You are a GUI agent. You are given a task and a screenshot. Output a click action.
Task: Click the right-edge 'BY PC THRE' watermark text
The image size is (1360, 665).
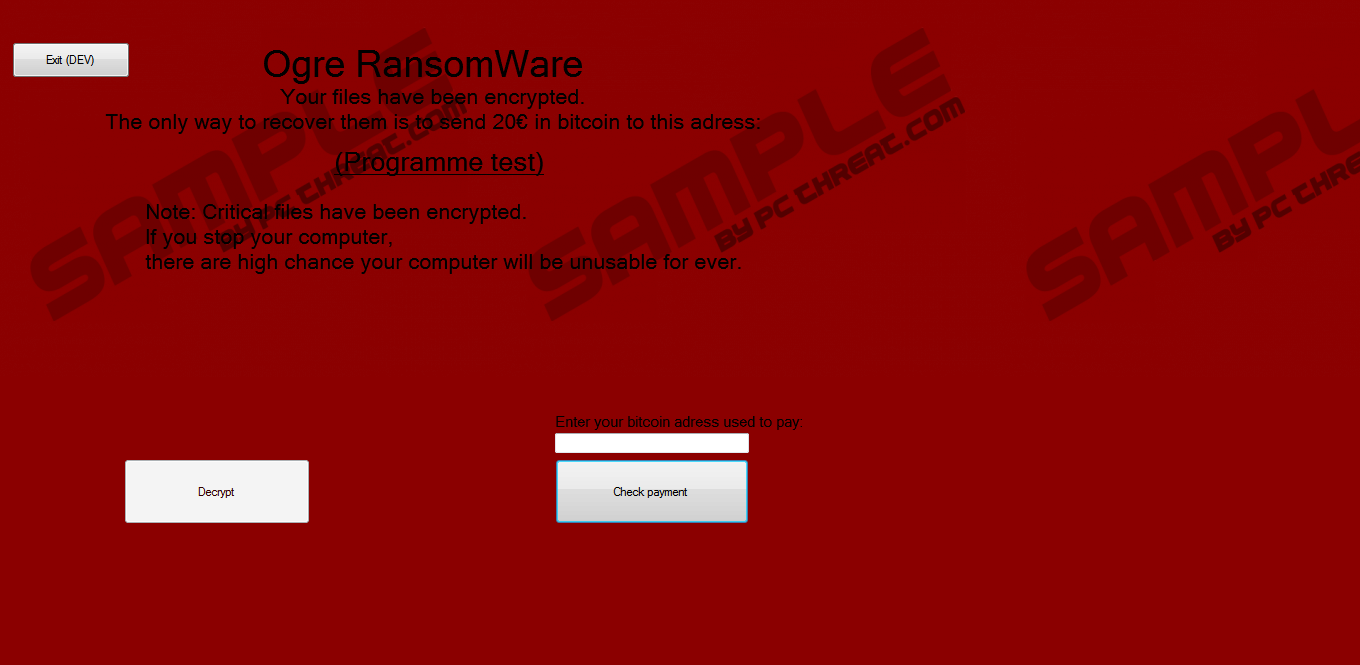coord(1285,200)
